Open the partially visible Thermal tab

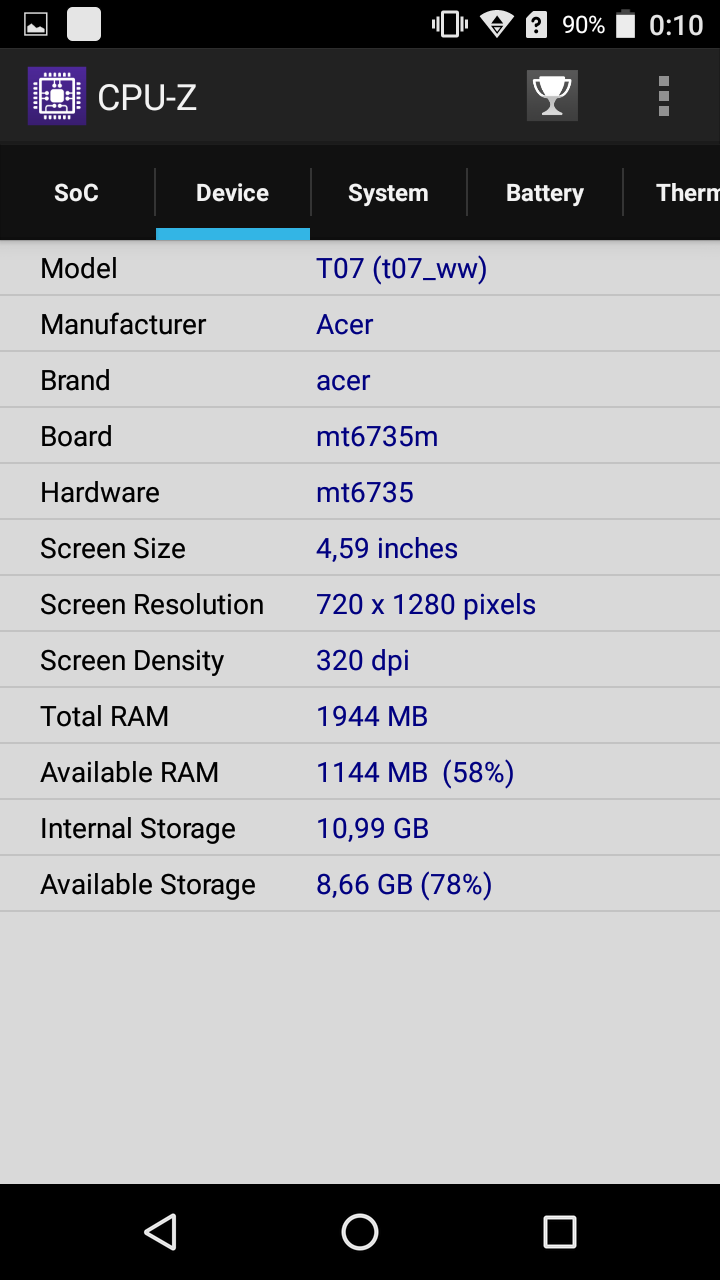672,193
